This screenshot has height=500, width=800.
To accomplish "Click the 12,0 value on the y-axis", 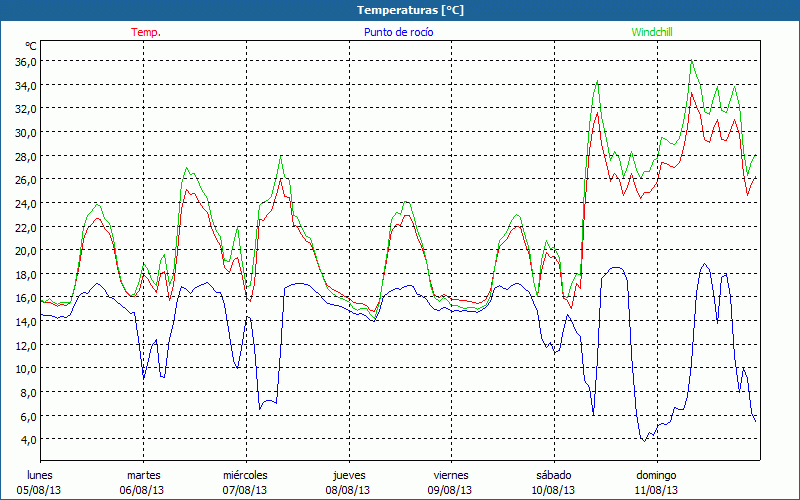I will (x=25, y=345).
